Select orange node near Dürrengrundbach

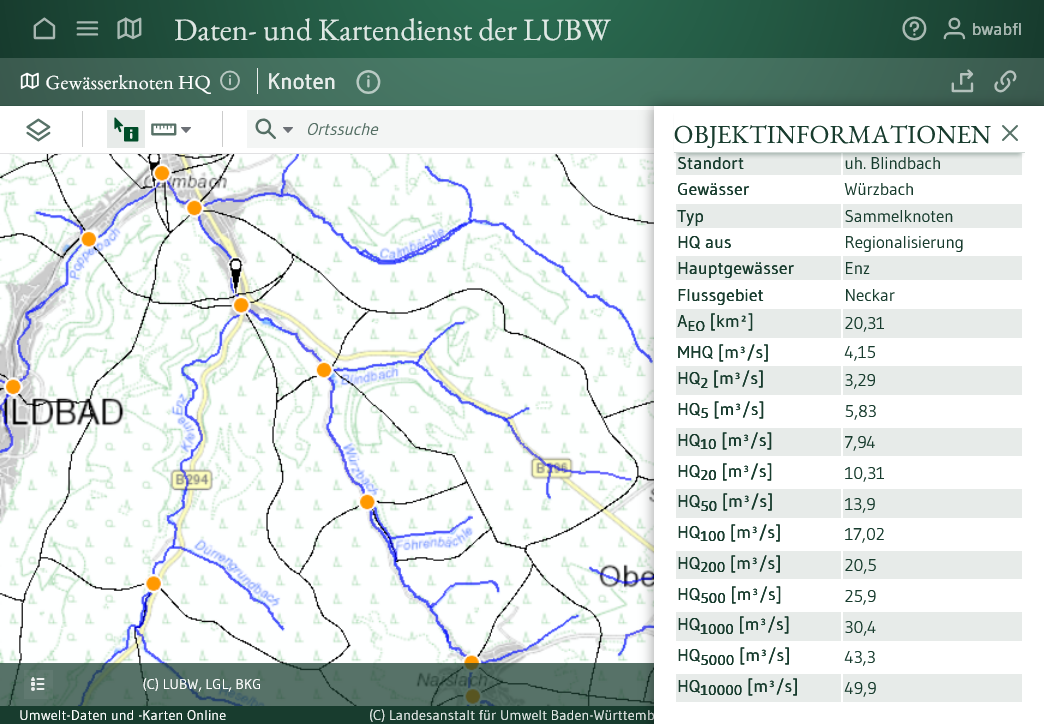coord(153,583)
